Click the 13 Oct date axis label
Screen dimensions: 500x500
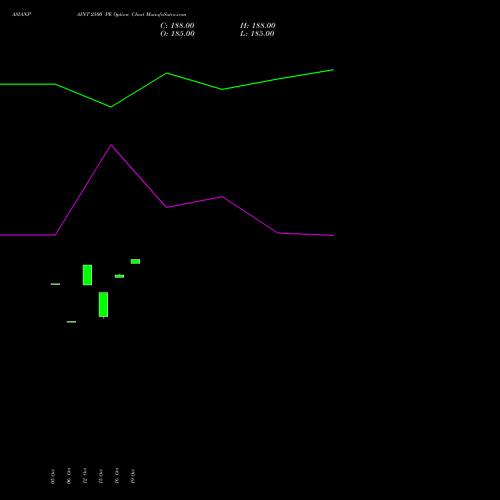click(101, 476)
